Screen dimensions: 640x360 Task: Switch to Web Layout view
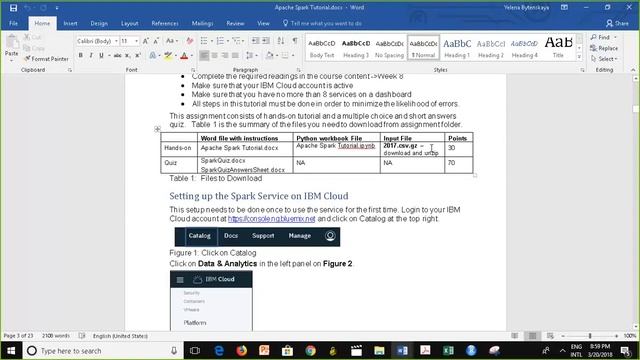coord(550,336)
